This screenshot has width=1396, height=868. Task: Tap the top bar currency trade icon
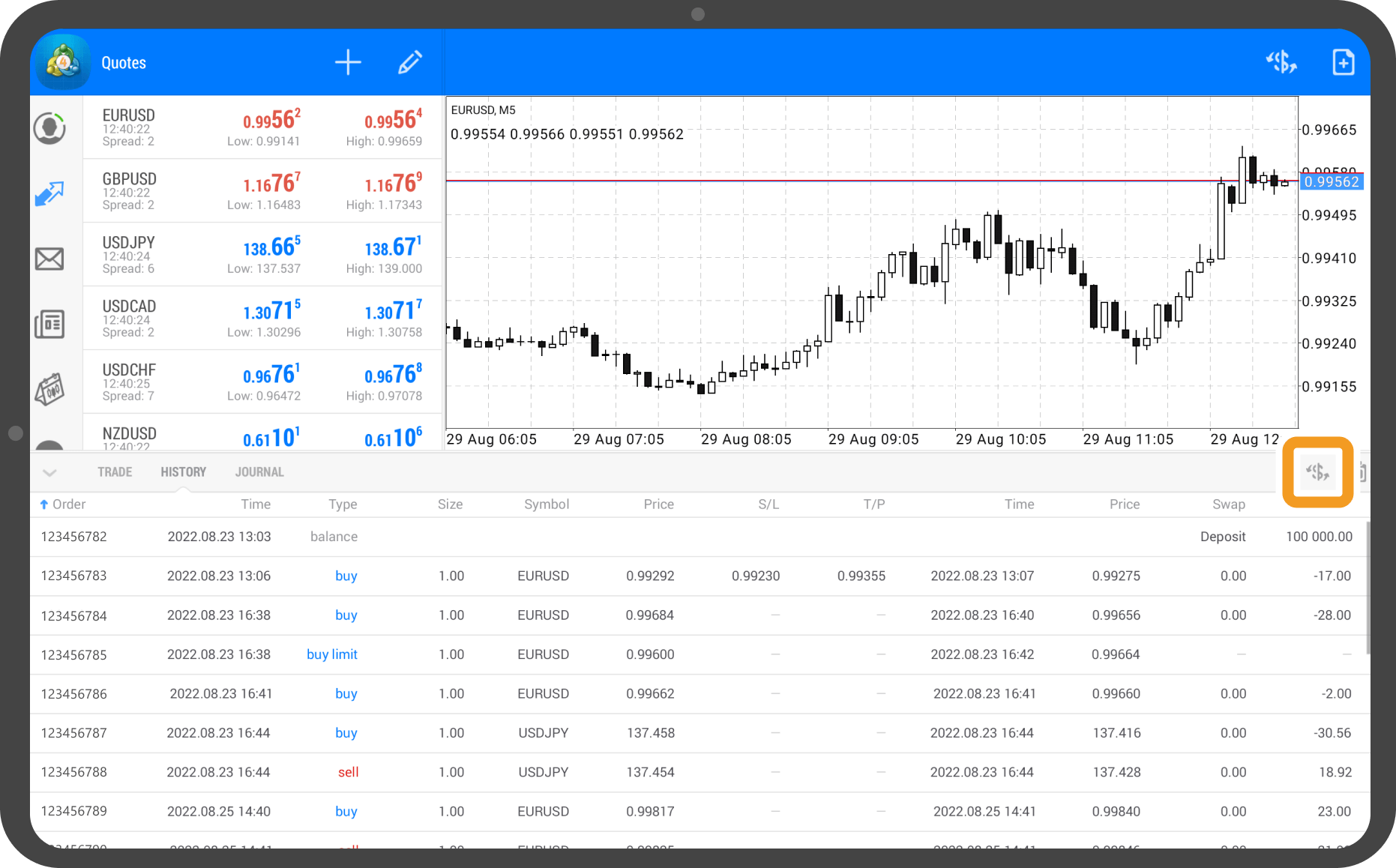pyautogui.click(x=1281, y=63)
